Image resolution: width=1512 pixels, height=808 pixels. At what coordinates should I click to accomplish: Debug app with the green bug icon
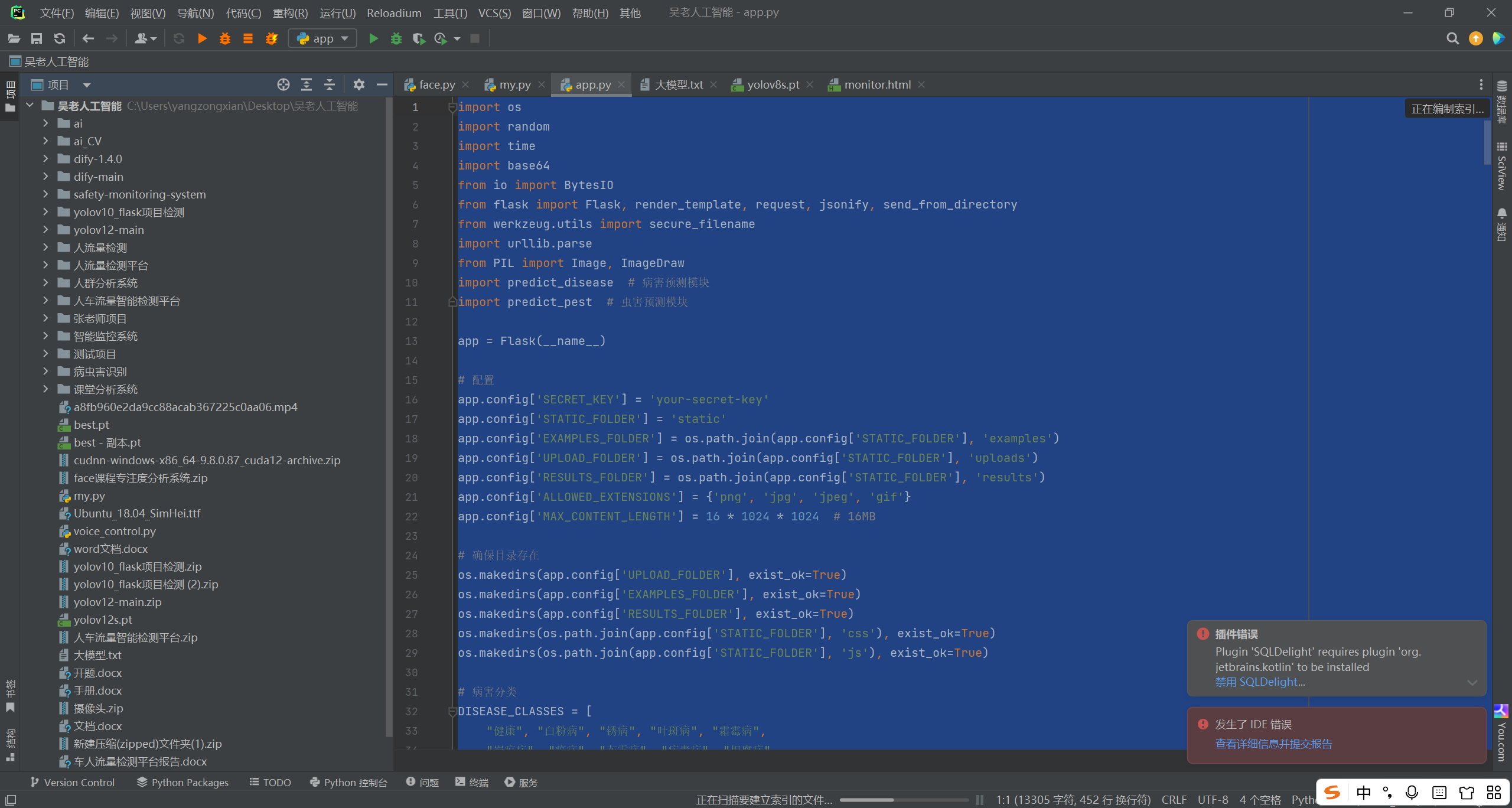tap(396, 38)
